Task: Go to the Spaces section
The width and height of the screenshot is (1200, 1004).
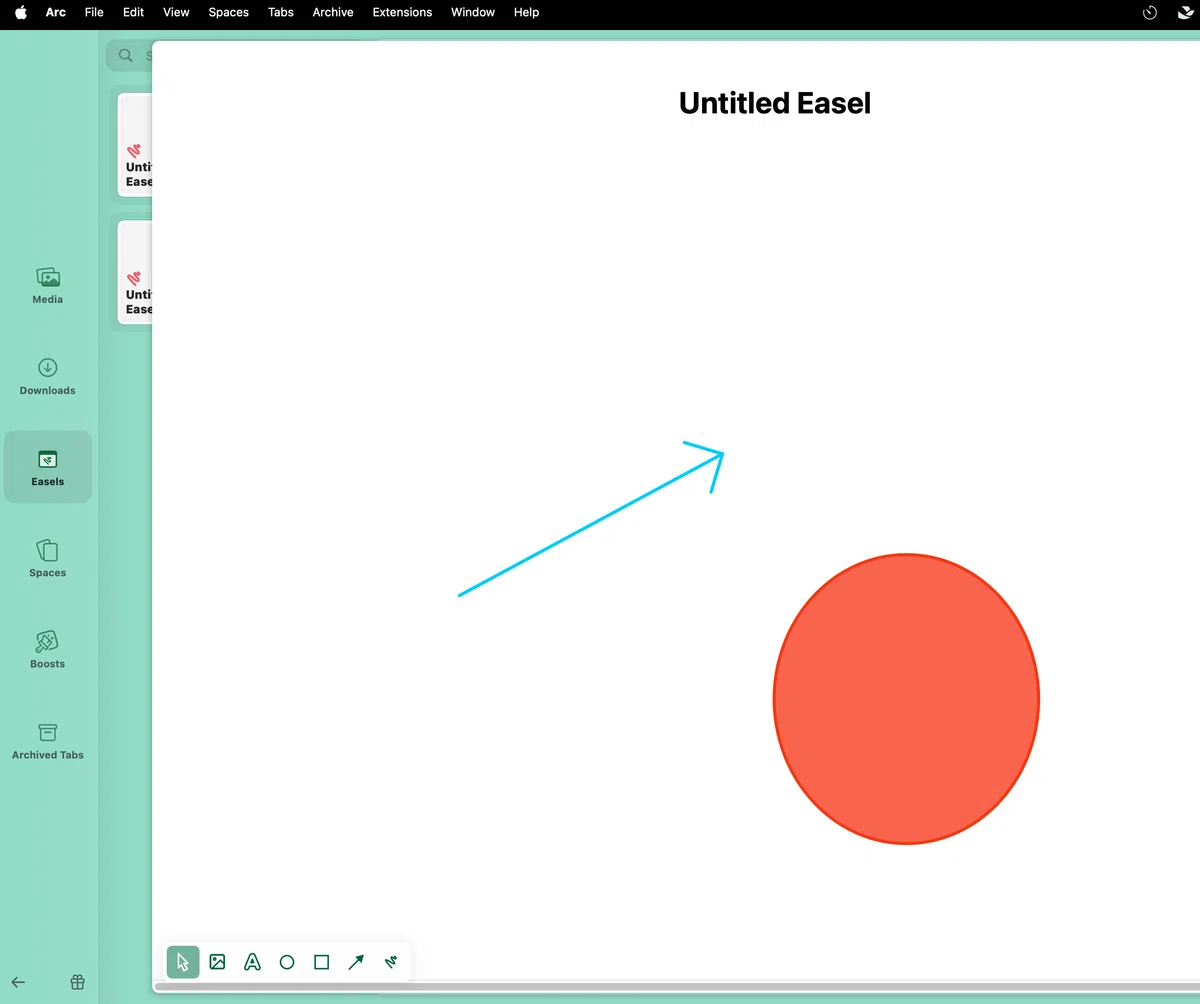Action: pyautogui.click(x=47, y=559)
